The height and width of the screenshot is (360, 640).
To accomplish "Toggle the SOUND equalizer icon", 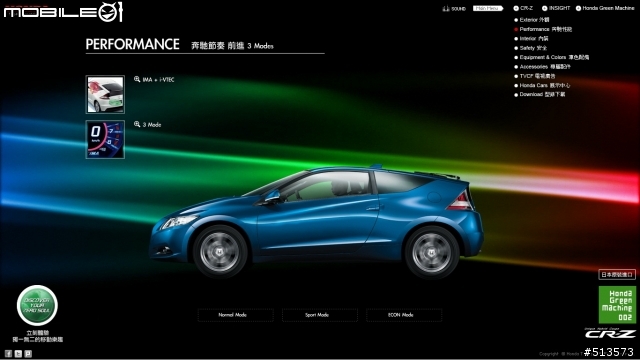I will 446,9.
